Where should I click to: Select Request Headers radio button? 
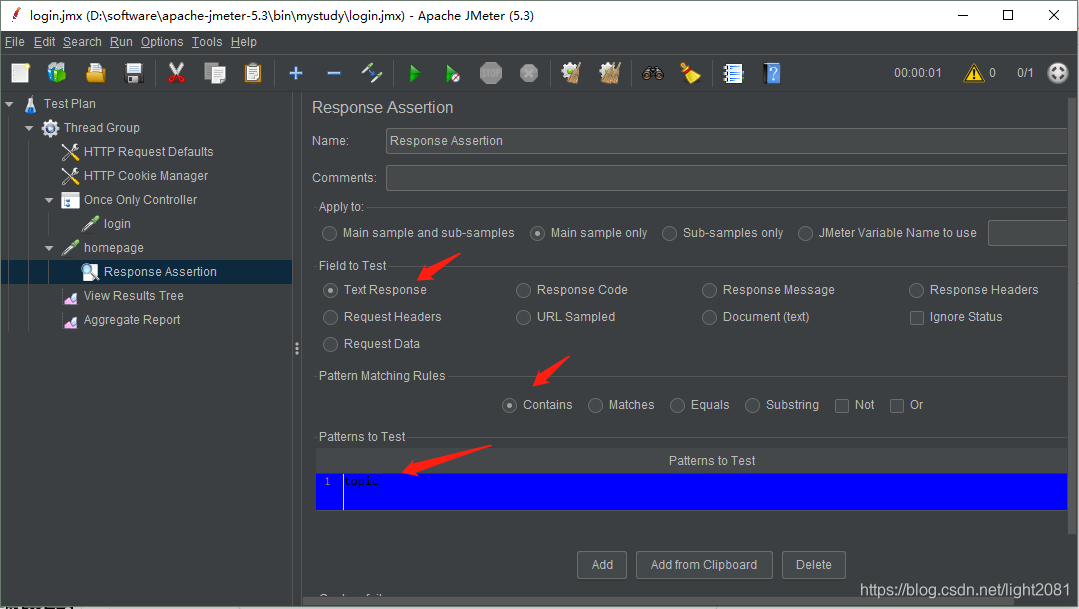click(x=331, y=317)
